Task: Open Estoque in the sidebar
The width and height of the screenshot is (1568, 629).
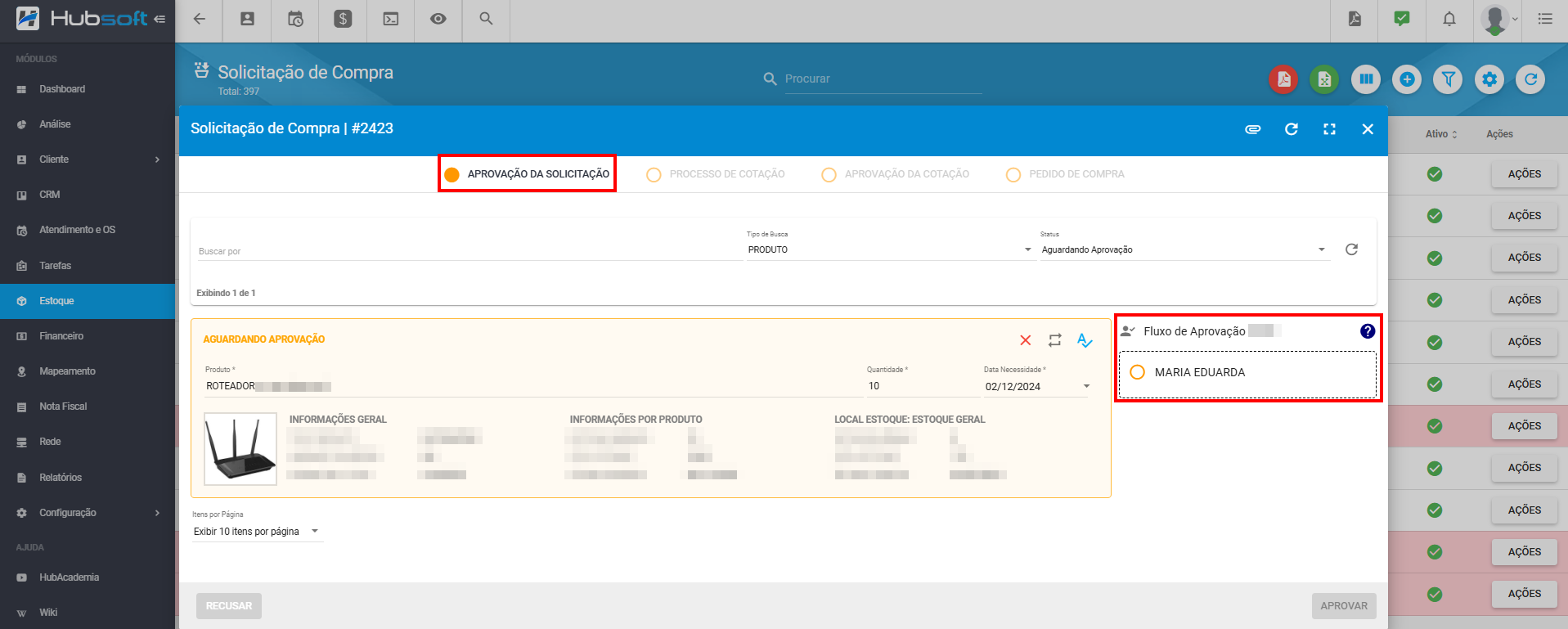Action: click(x=88, y=301)
